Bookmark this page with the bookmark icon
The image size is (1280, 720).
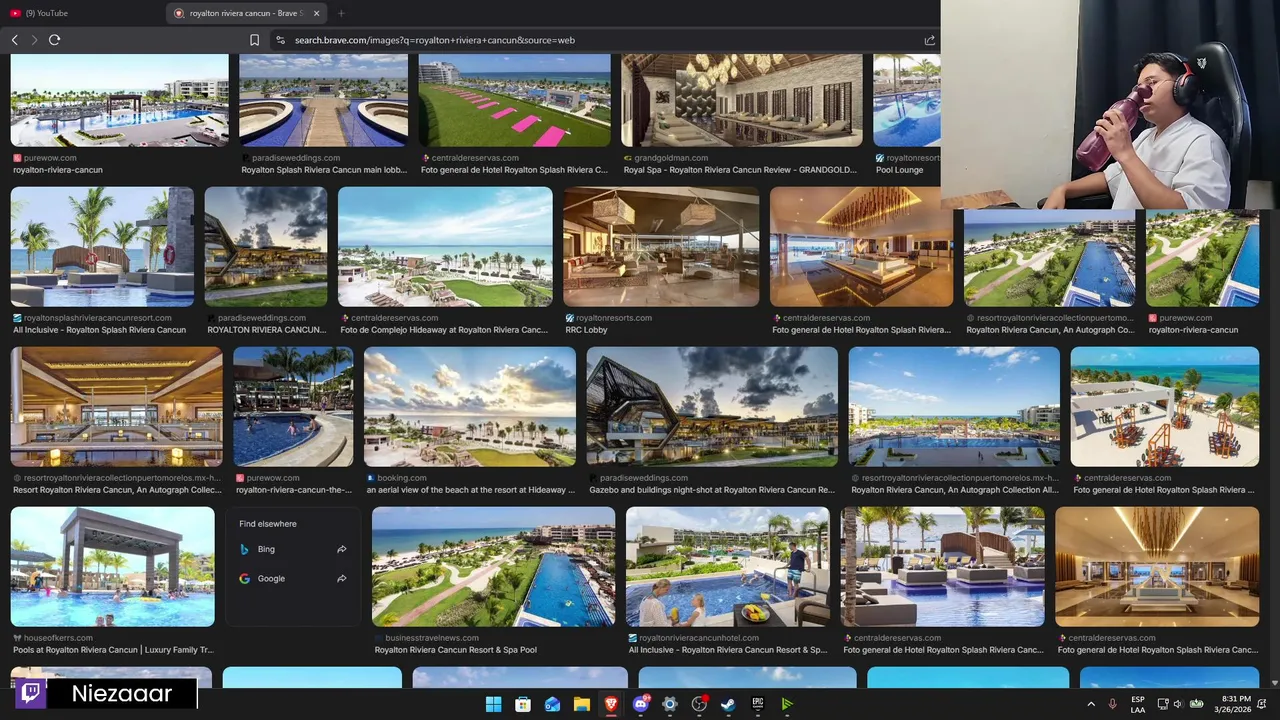(254, 40)
